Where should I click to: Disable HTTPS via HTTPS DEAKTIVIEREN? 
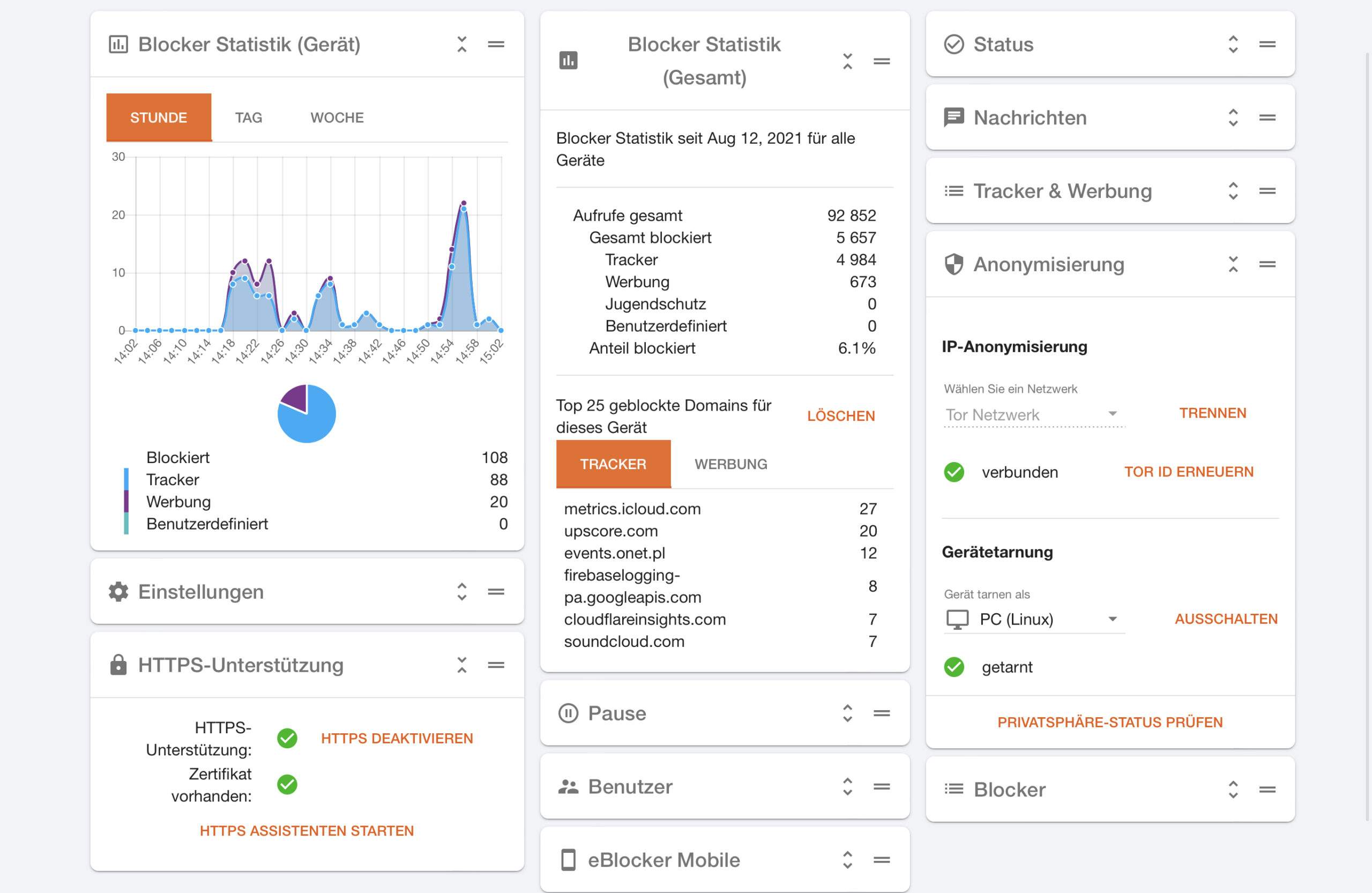pyautogui.click(x=397, y=739)
